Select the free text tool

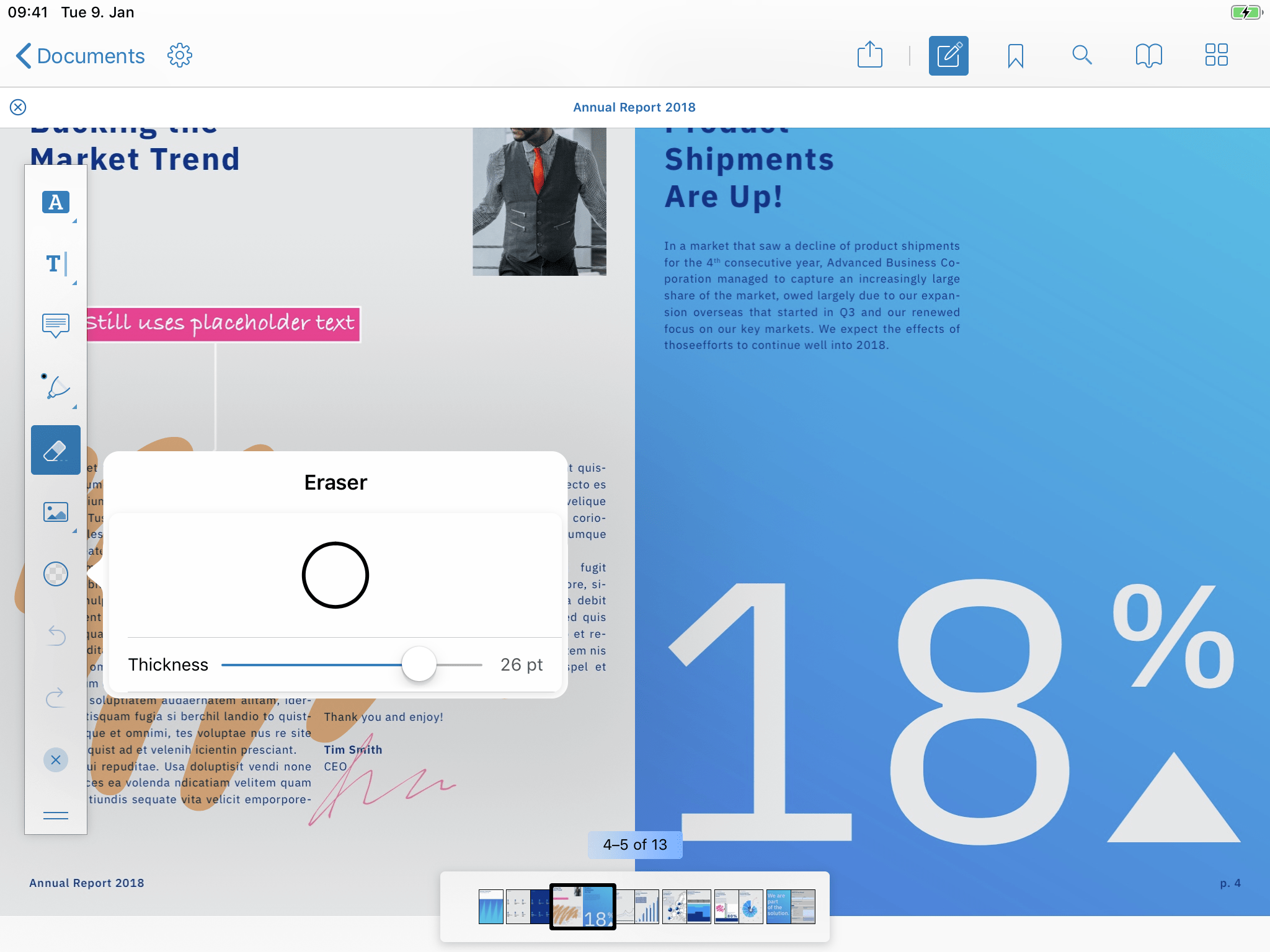click(55, 264)
